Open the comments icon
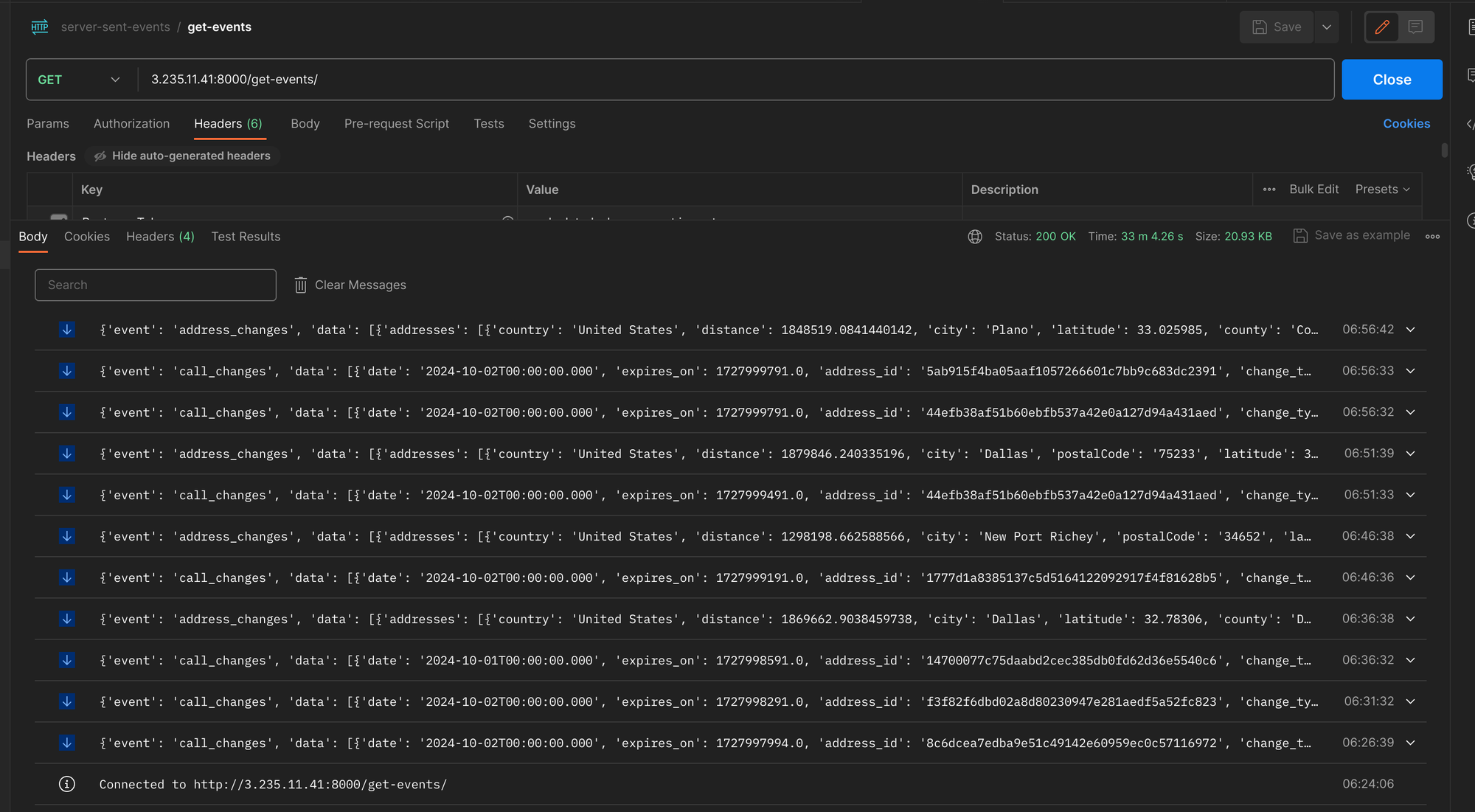This screenshot has width=1475, height=812. point(1415,27)
